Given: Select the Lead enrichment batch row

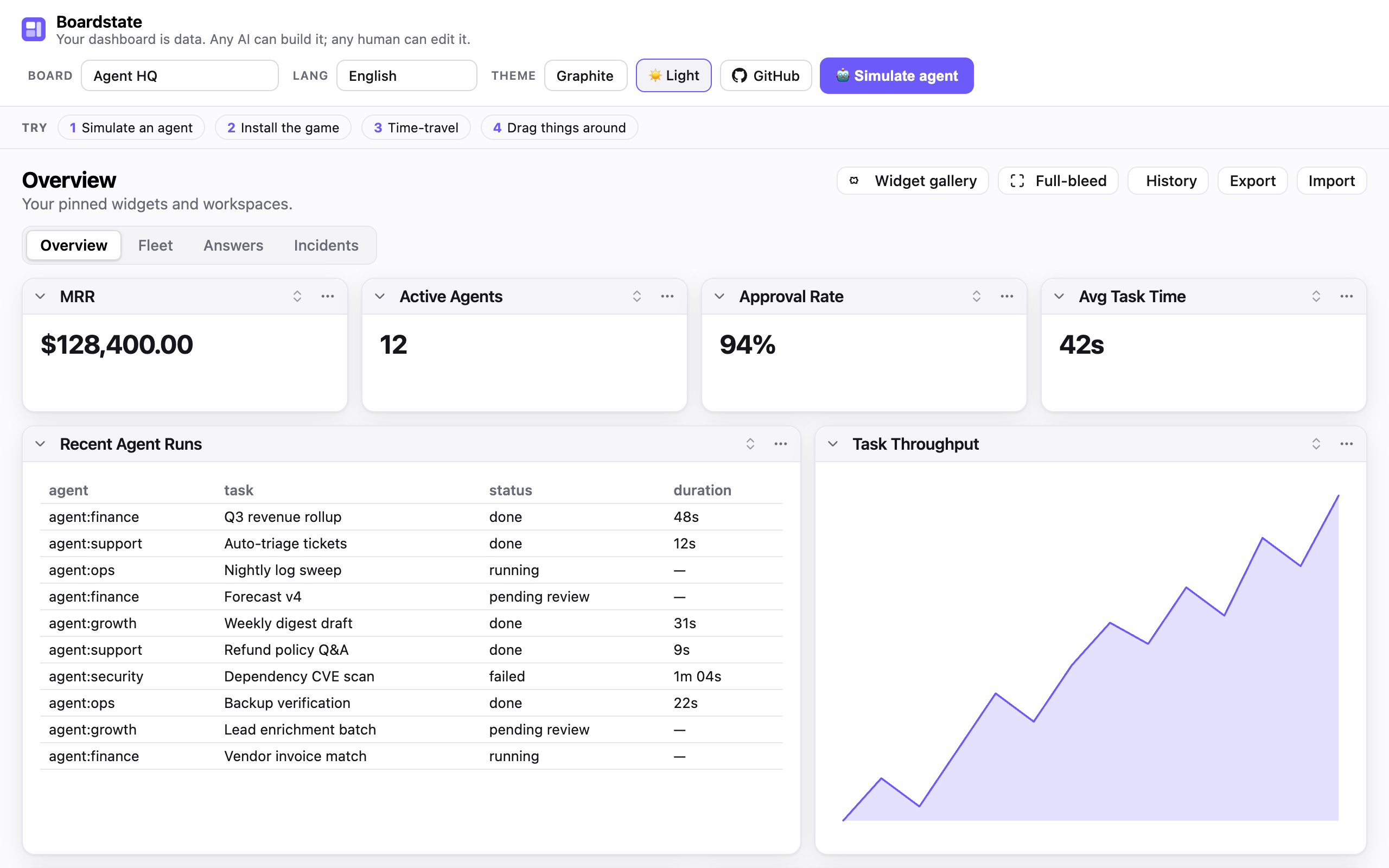Looking at the screenshot, I should [411, 730].
